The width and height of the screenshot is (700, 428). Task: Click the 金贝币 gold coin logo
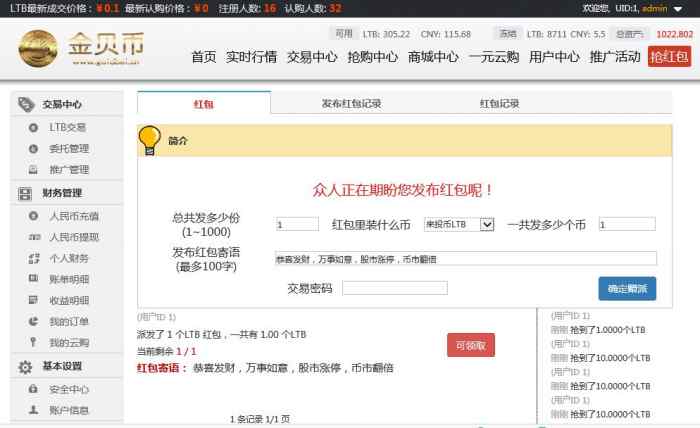(x=41, y=48)
